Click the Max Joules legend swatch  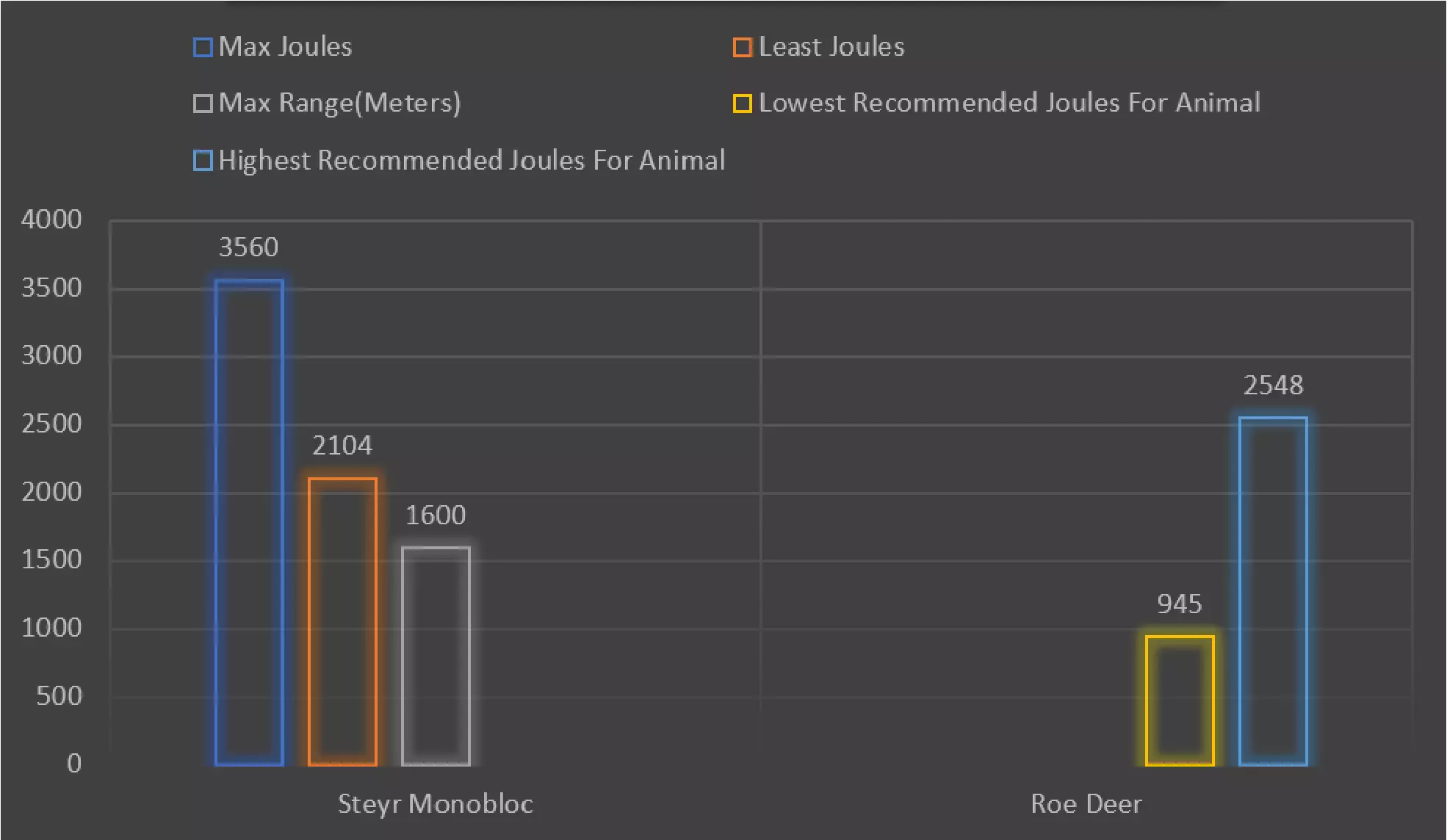[203, 48]
